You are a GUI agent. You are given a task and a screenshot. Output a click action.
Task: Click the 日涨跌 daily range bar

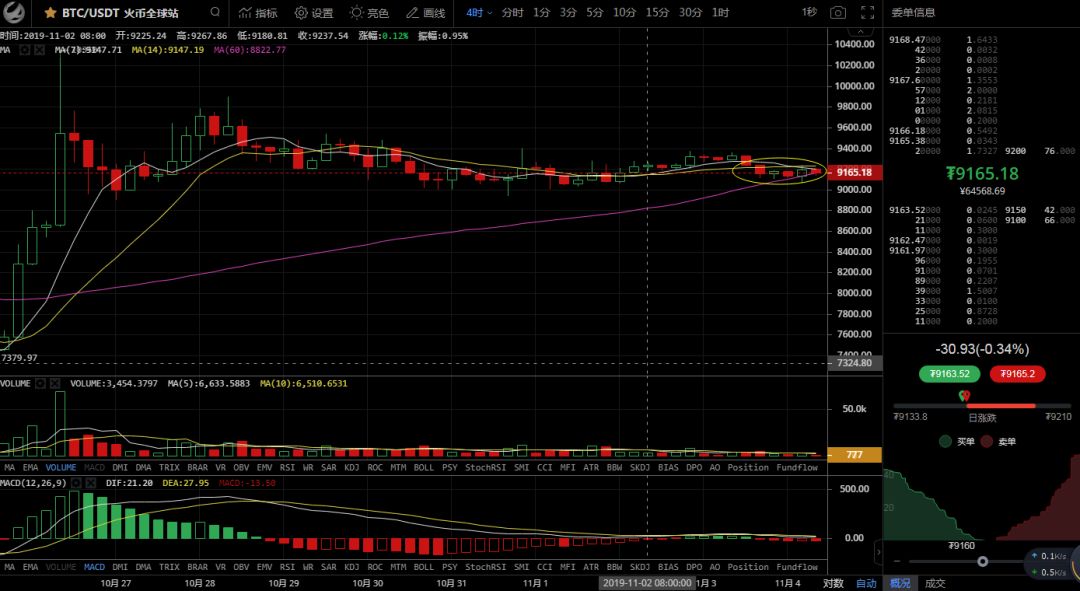pyautogui.click(x=982, y=406)
